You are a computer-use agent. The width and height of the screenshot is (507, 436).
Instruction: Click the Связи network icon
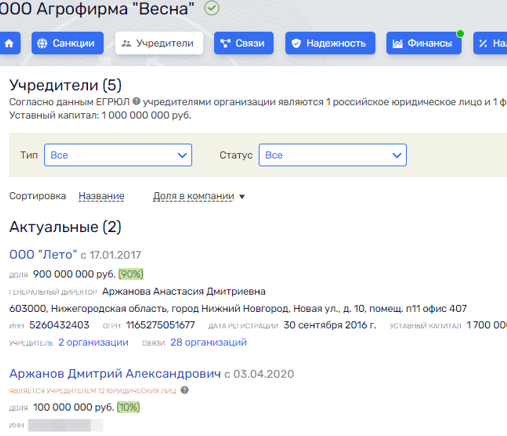(225, 43)
